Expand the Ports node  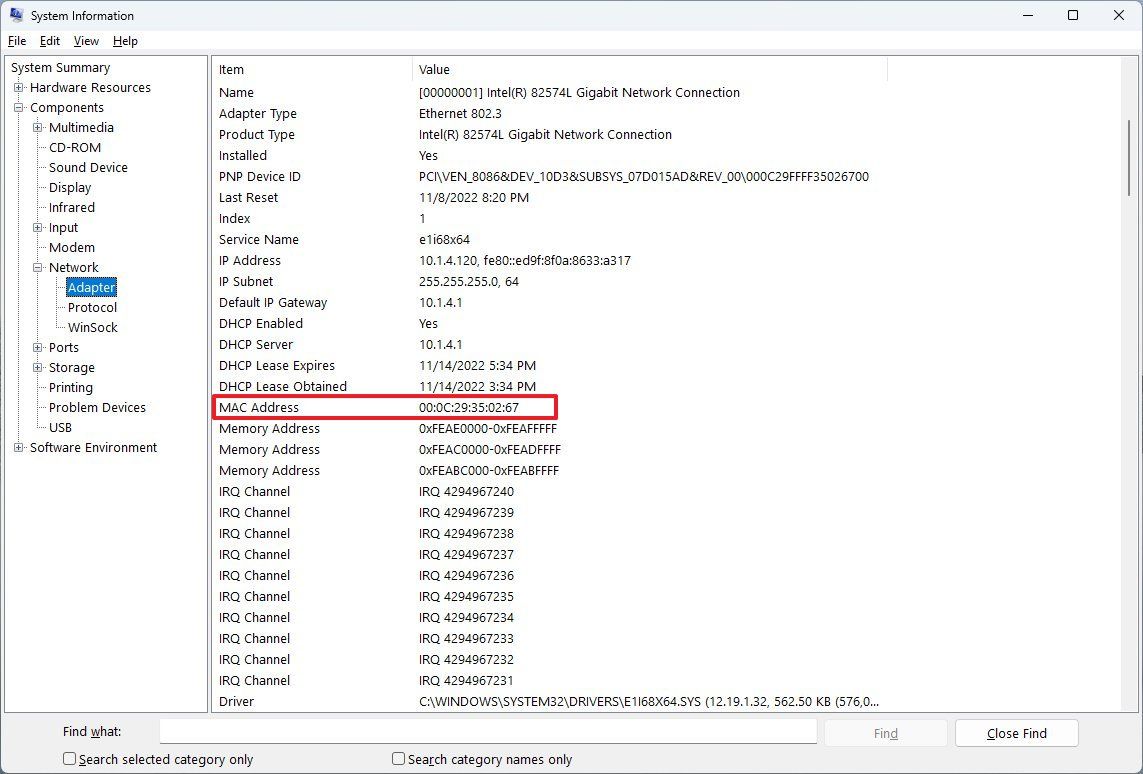pos(38,348)
